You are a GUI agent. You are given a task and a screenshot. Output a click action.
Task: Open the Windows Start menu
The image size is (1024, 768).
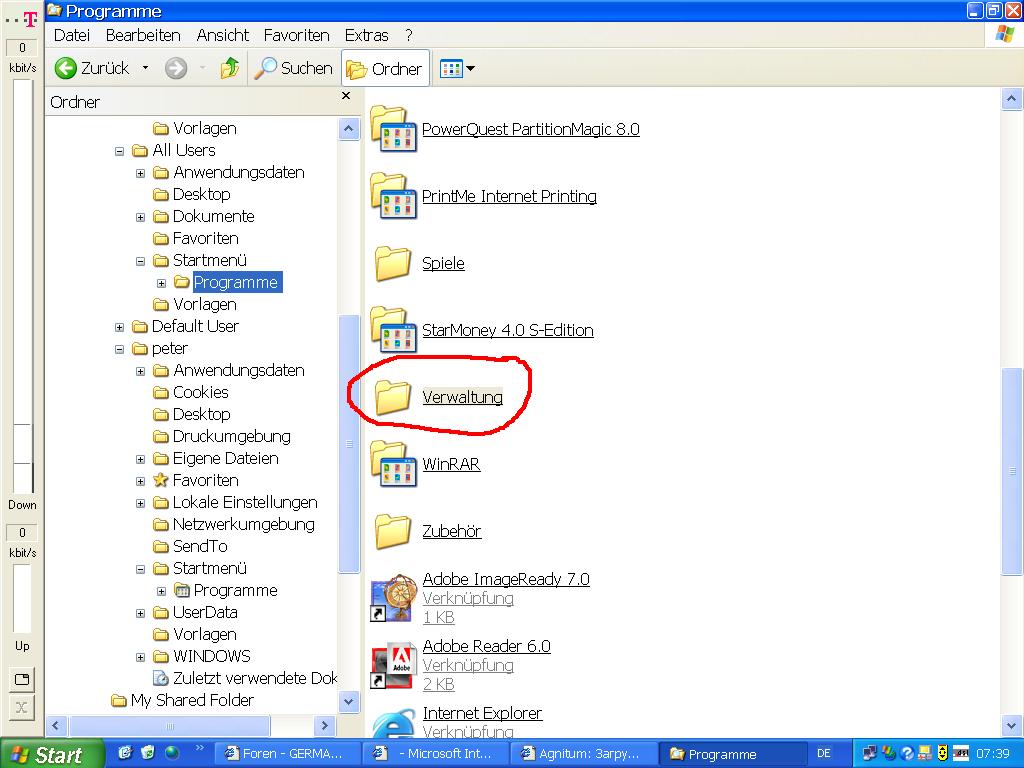coord(51,754)
